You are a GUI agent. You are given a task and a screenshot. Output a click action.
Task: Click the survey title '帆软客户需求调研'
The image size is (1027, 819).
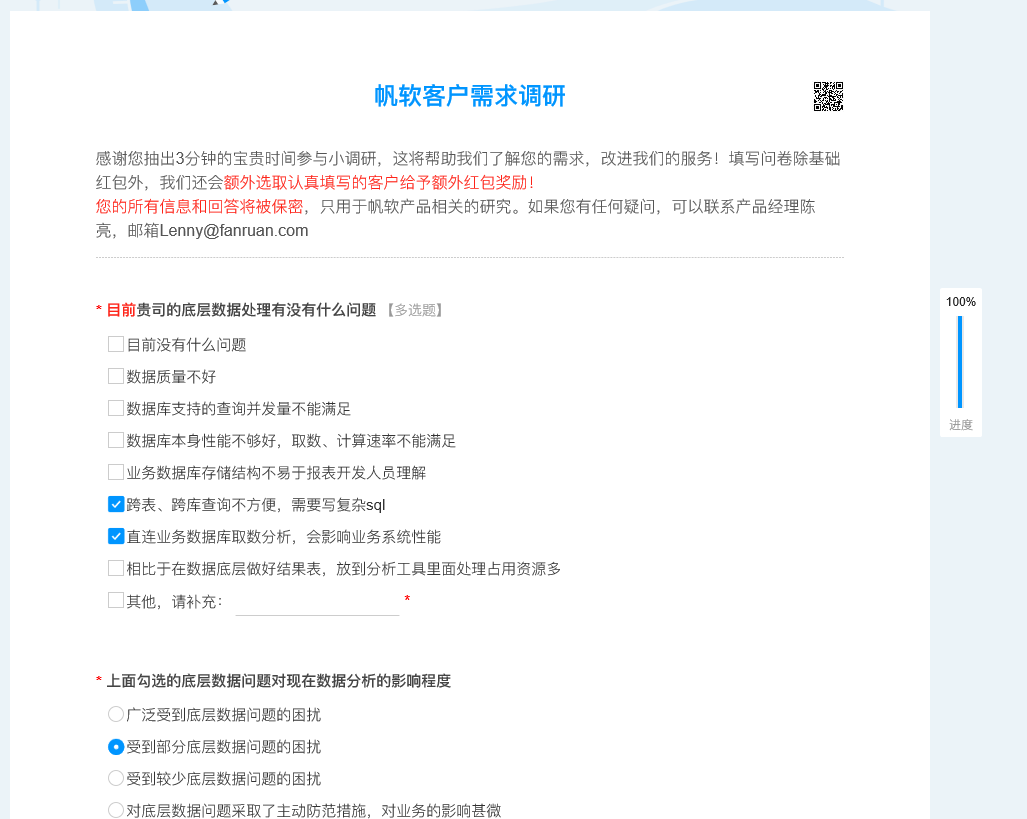tap(470, 96)
